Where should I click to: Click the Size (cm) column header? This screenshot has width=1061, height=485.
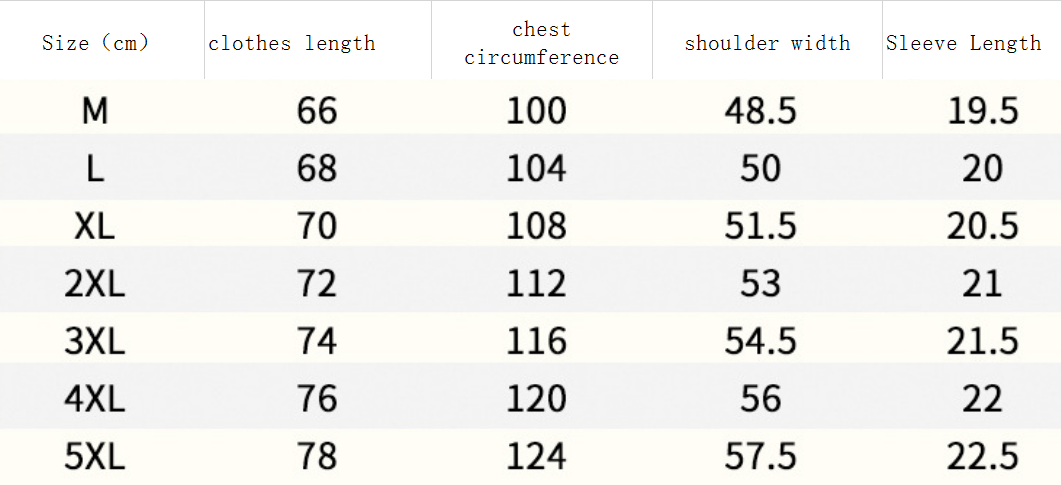coord(95,43)
